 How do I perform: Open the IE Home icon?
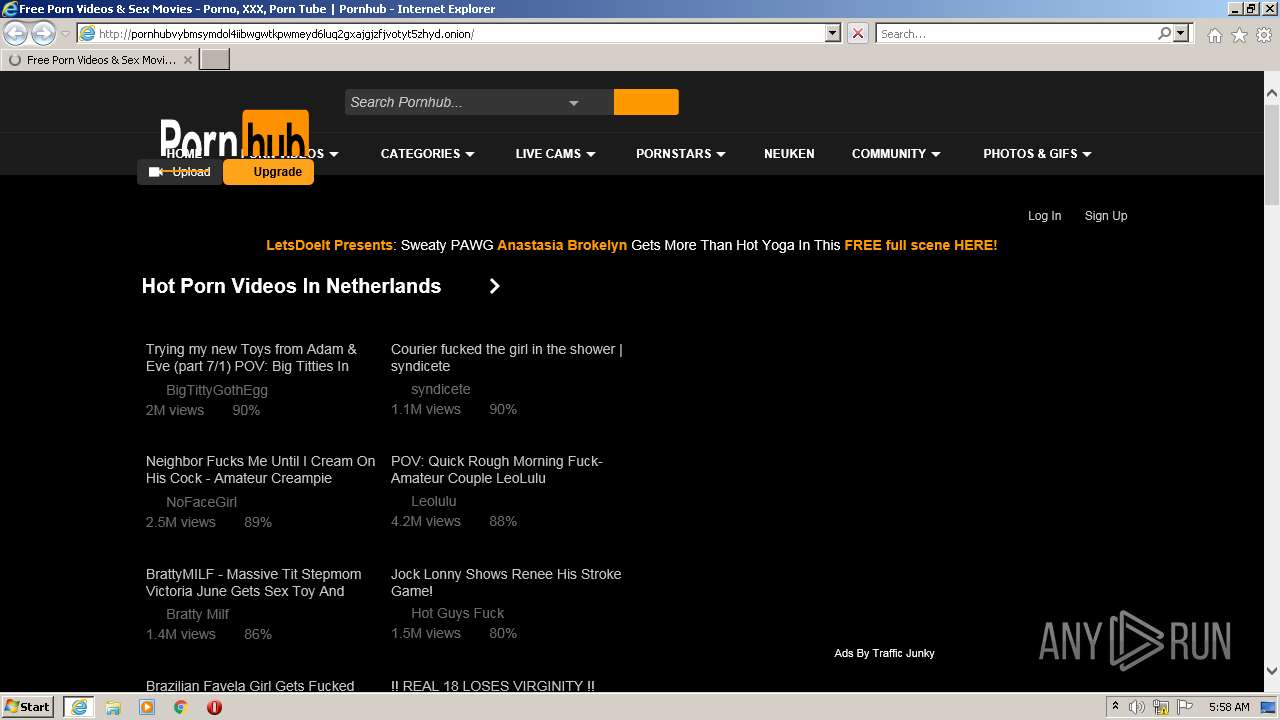[1214, 34]
